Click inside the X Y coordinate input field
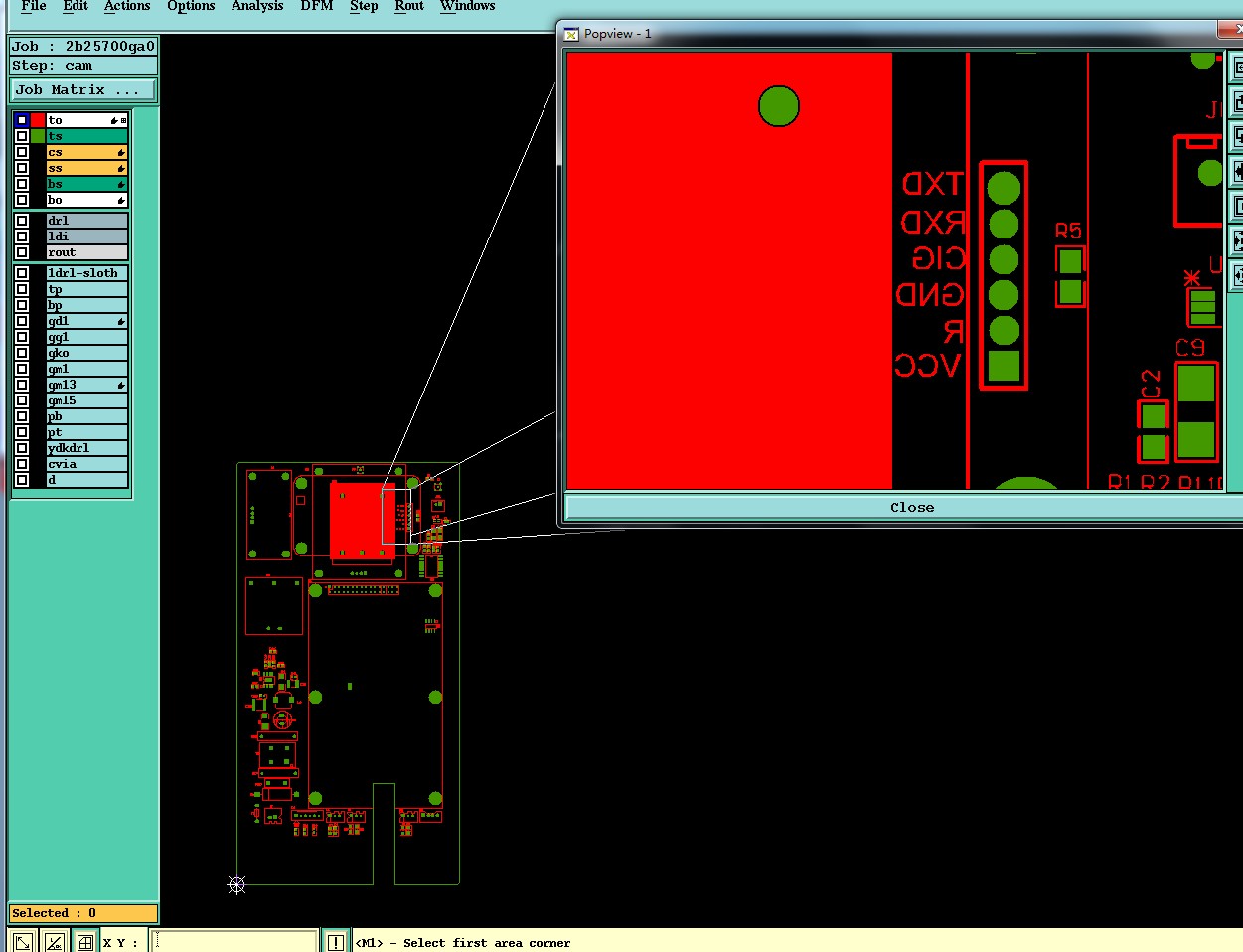Image resolution: width=1243 pixels, height=952 pixels. pos(234,941)
